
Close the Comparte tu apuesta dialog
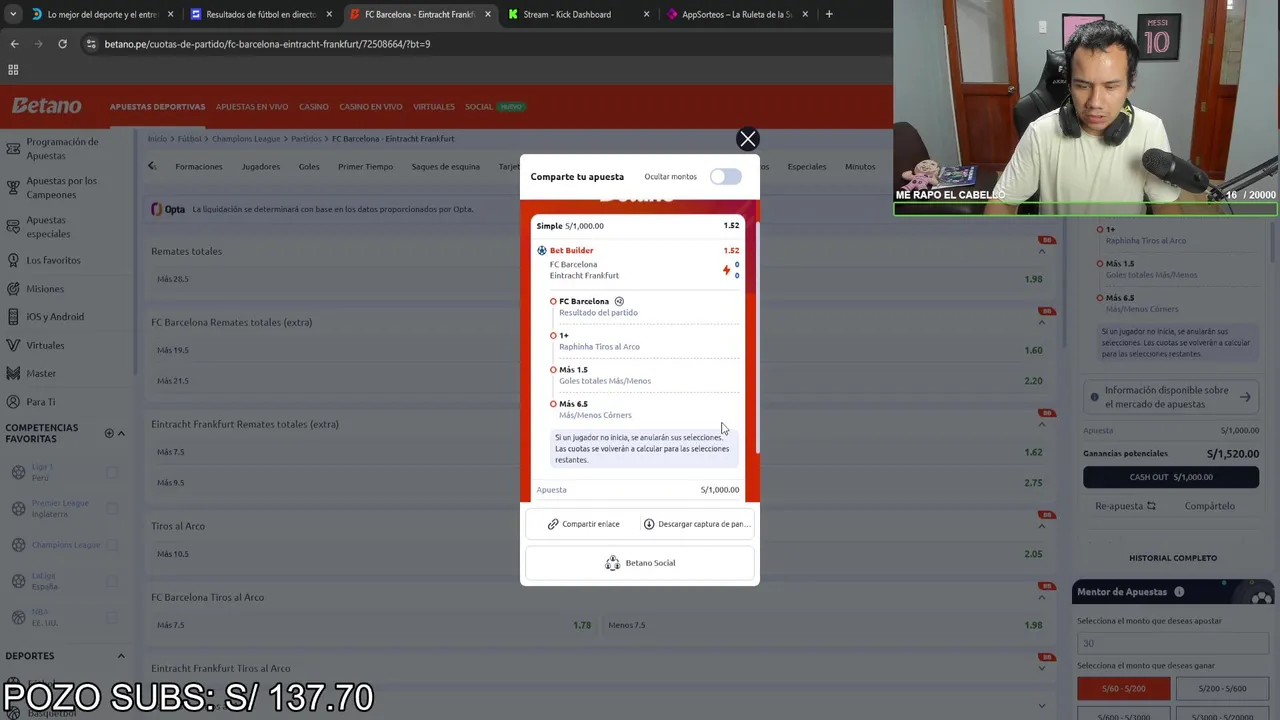tap(747, 139)
